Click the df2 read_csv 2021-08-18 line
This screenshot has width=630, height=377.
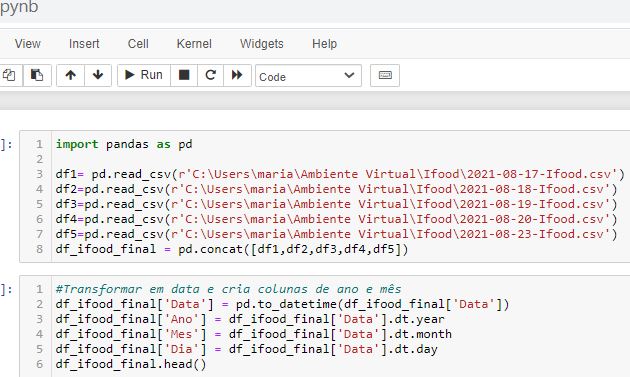(x=336, y=189)
